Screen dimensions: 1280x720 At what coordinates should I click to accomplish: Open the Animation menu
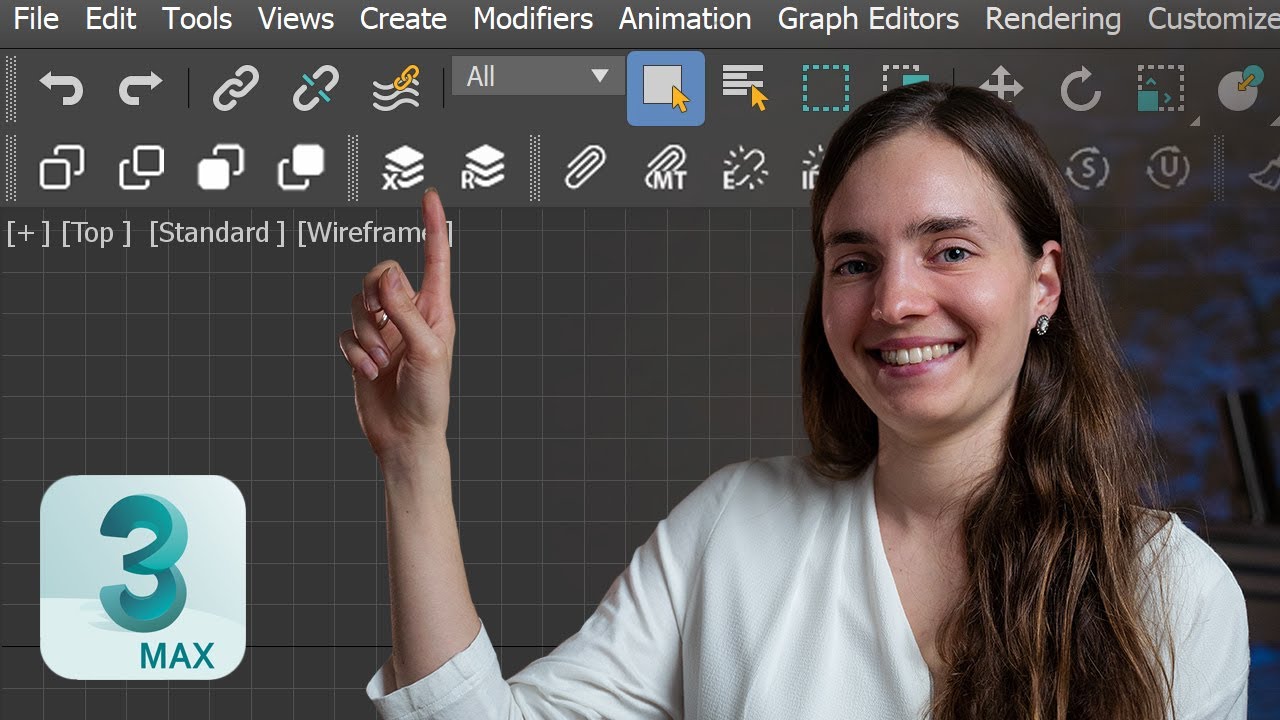685,19
